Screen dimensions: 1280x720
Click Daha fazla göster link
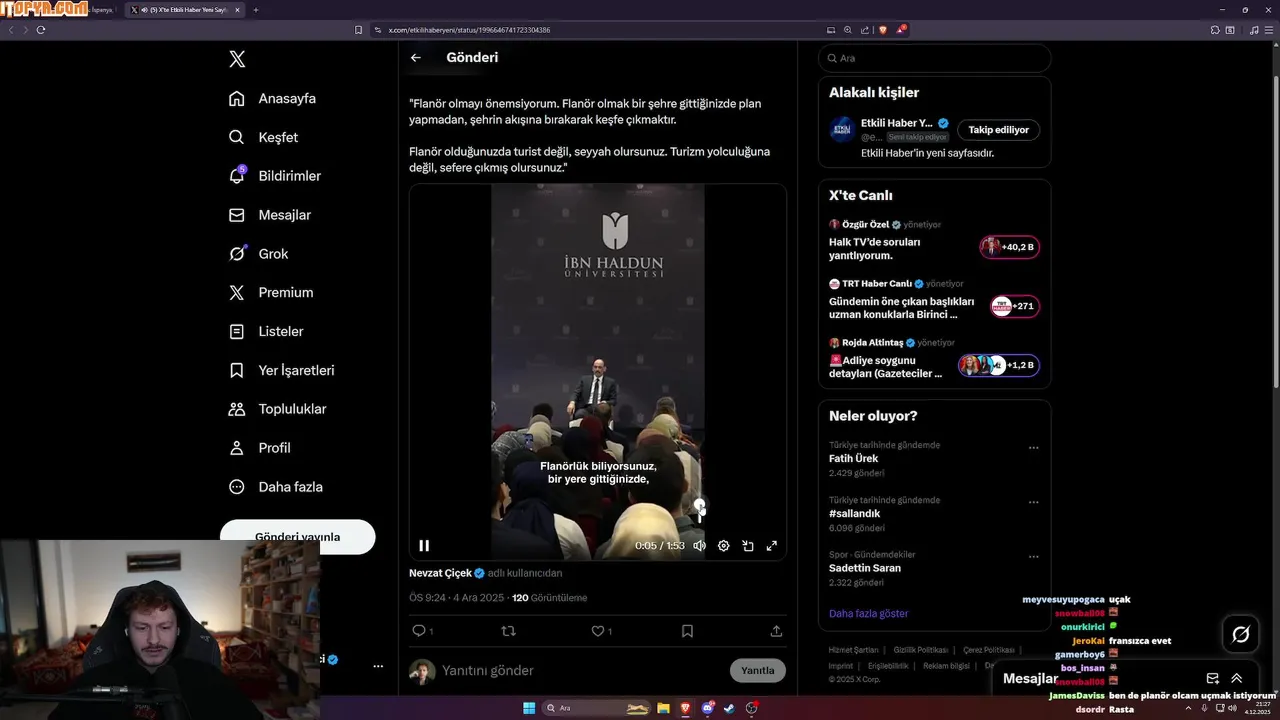pos(868,614)
